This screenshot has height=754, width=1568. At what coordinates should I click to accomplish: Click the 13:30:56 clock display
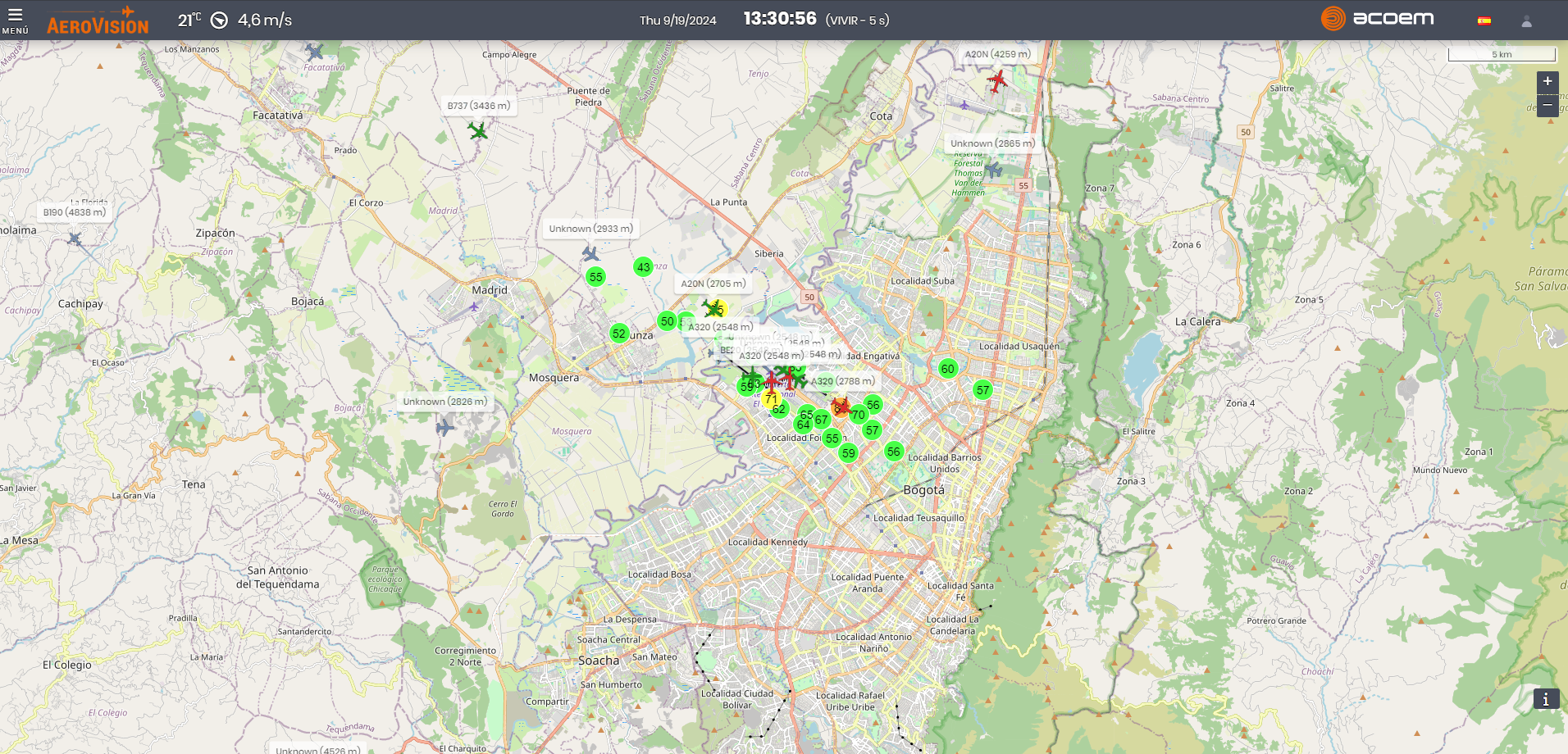tap(780, 19)
